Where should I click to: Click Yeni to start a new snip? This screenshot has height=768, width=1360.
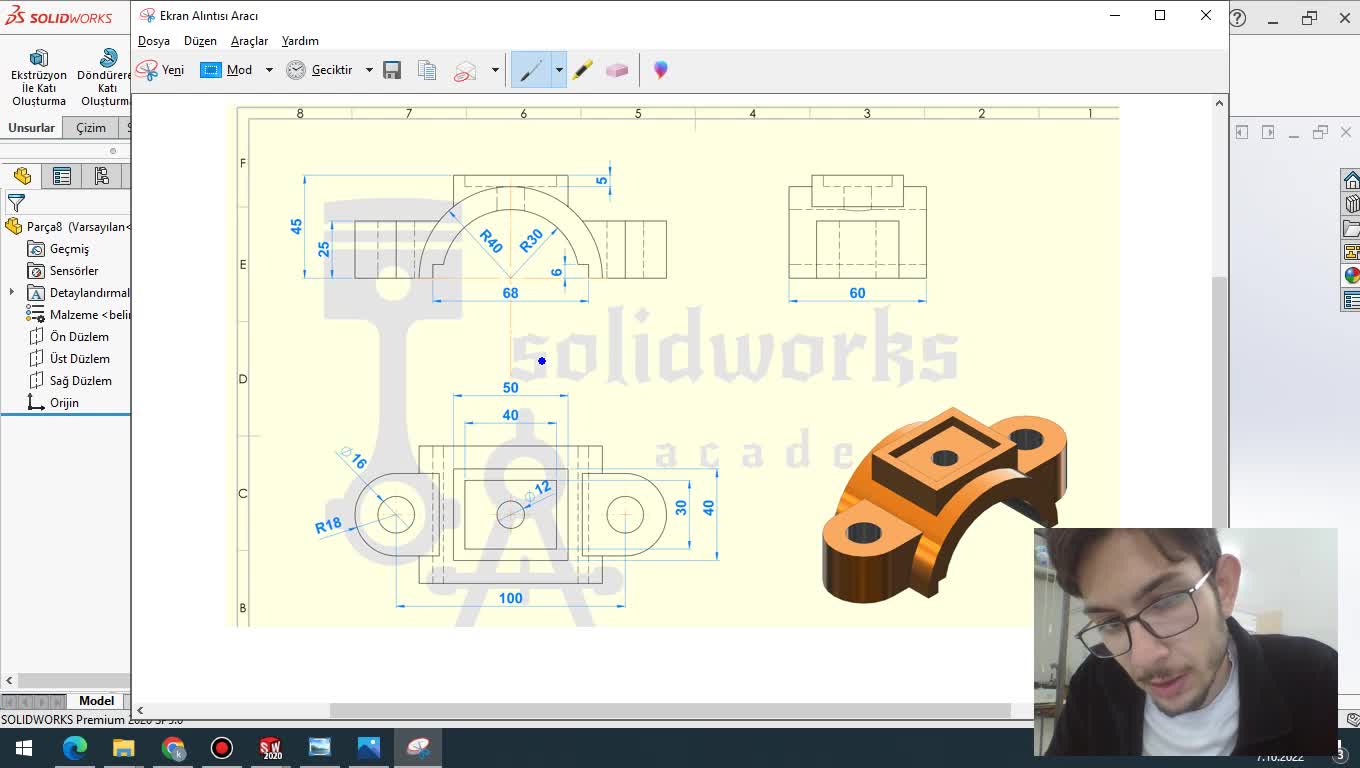[161, 70]
